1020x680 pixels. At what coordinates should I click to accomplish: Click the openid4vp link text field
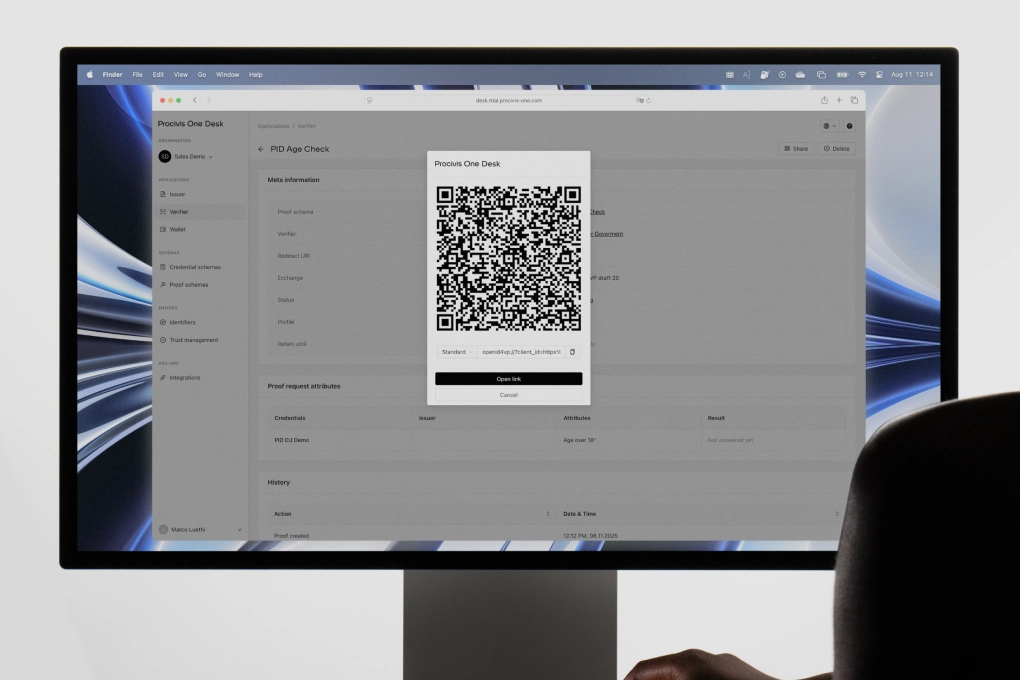pos(521,352)
